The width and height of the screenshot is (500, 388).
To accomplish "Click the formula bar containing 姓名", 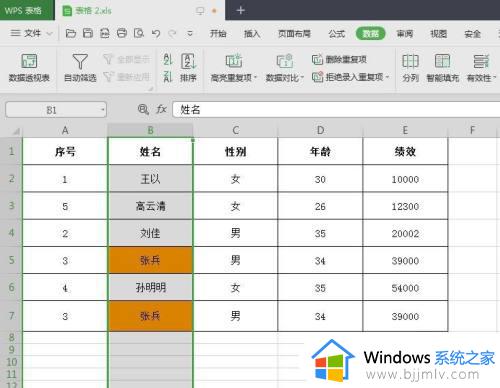I will [336, 109].
